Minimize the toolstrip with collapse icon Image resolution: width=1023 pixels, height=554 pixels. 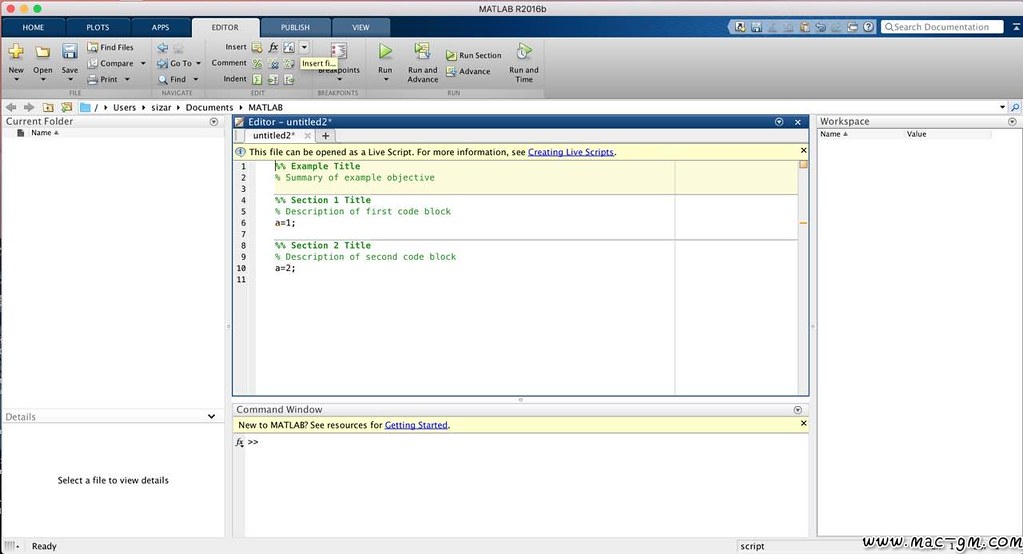point(1016,27)
